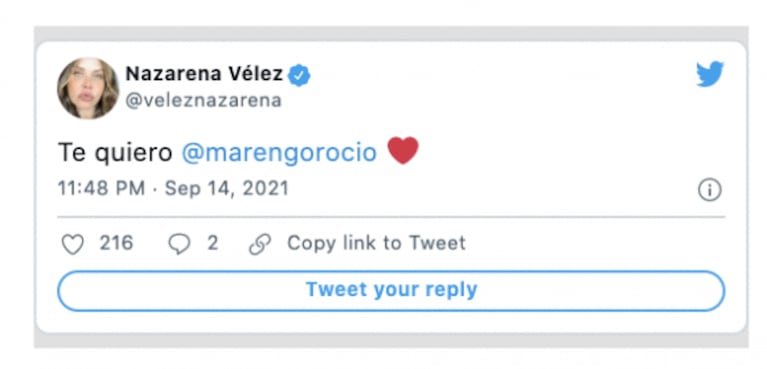Open the tweet info circle icon
Image resolution: width=767 pixels, height=369 pixels.
point(709,190)
